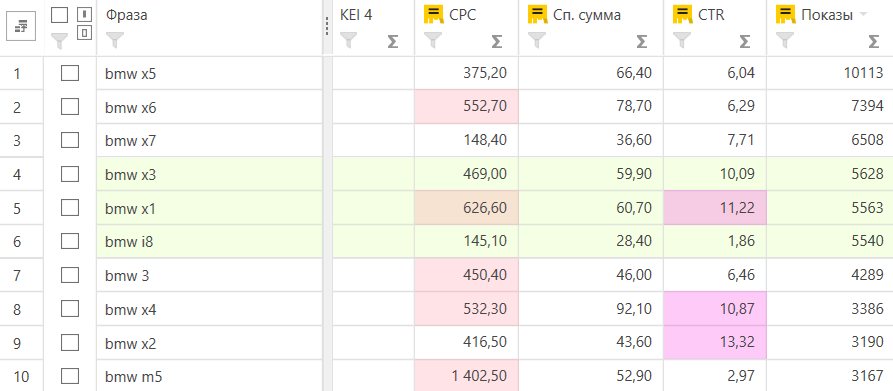Check the row for bmw m5
Viewport: 893px width, 391px height.
point(70,376)
